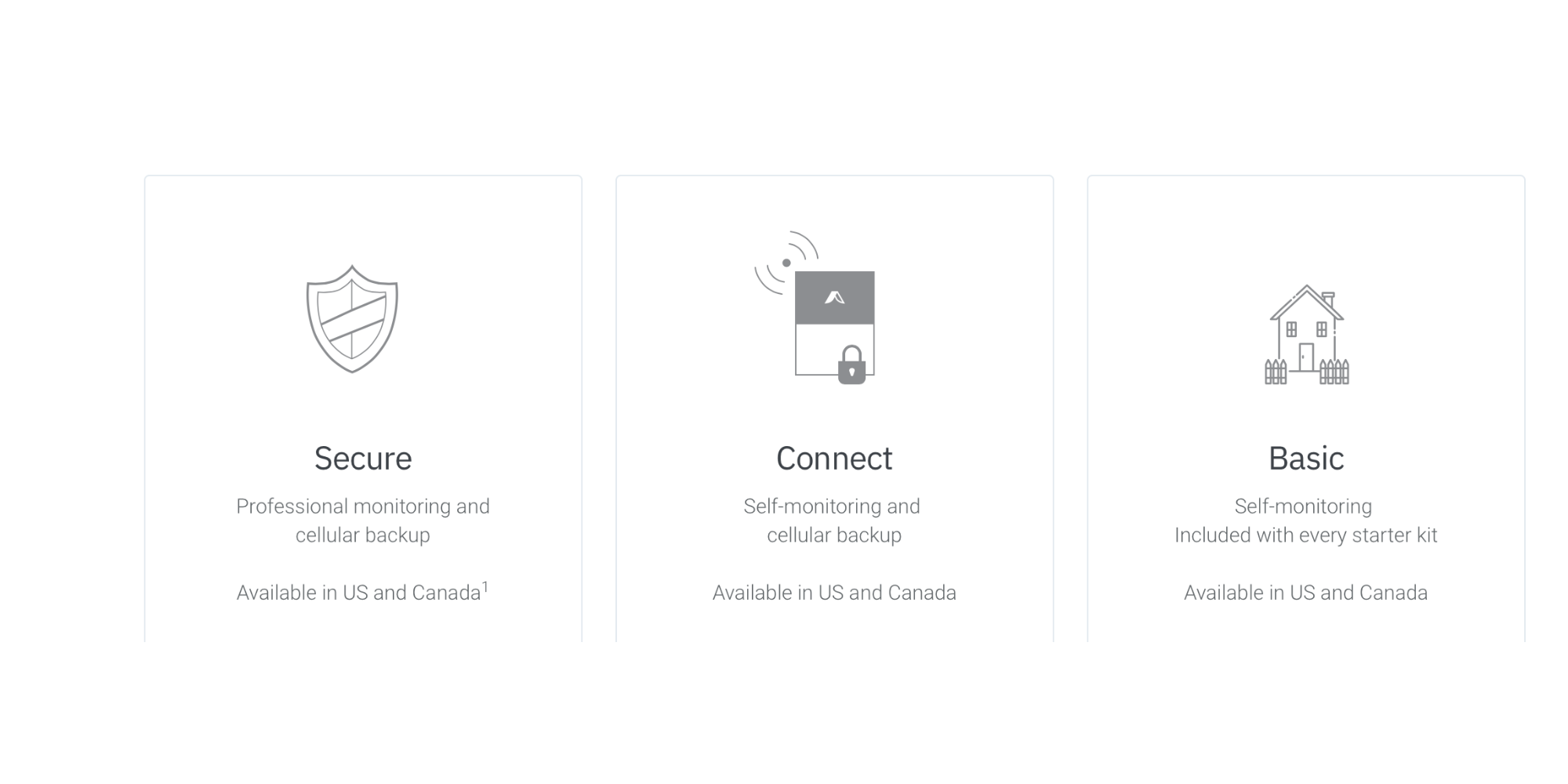Click the logo on the hub's dark panel

tap(834, 298)
